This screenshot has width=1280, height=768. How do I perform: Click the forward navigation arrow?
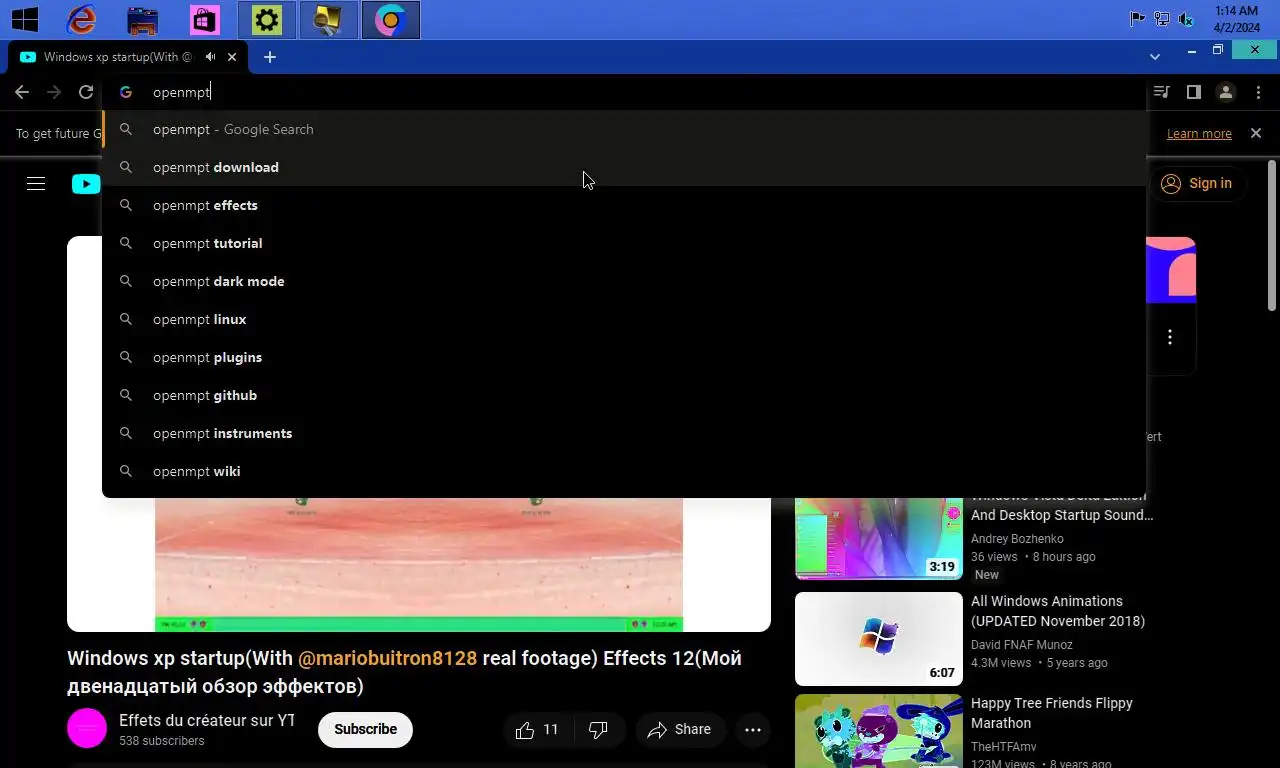54,92
